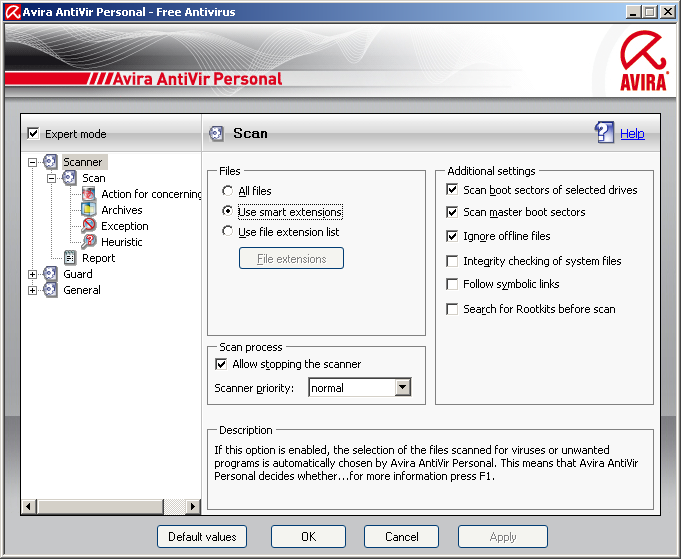The width and height of the screenshot is (681, 559).
Task: Click the Scanner gear icon in tree
Action: coord(50,162)
